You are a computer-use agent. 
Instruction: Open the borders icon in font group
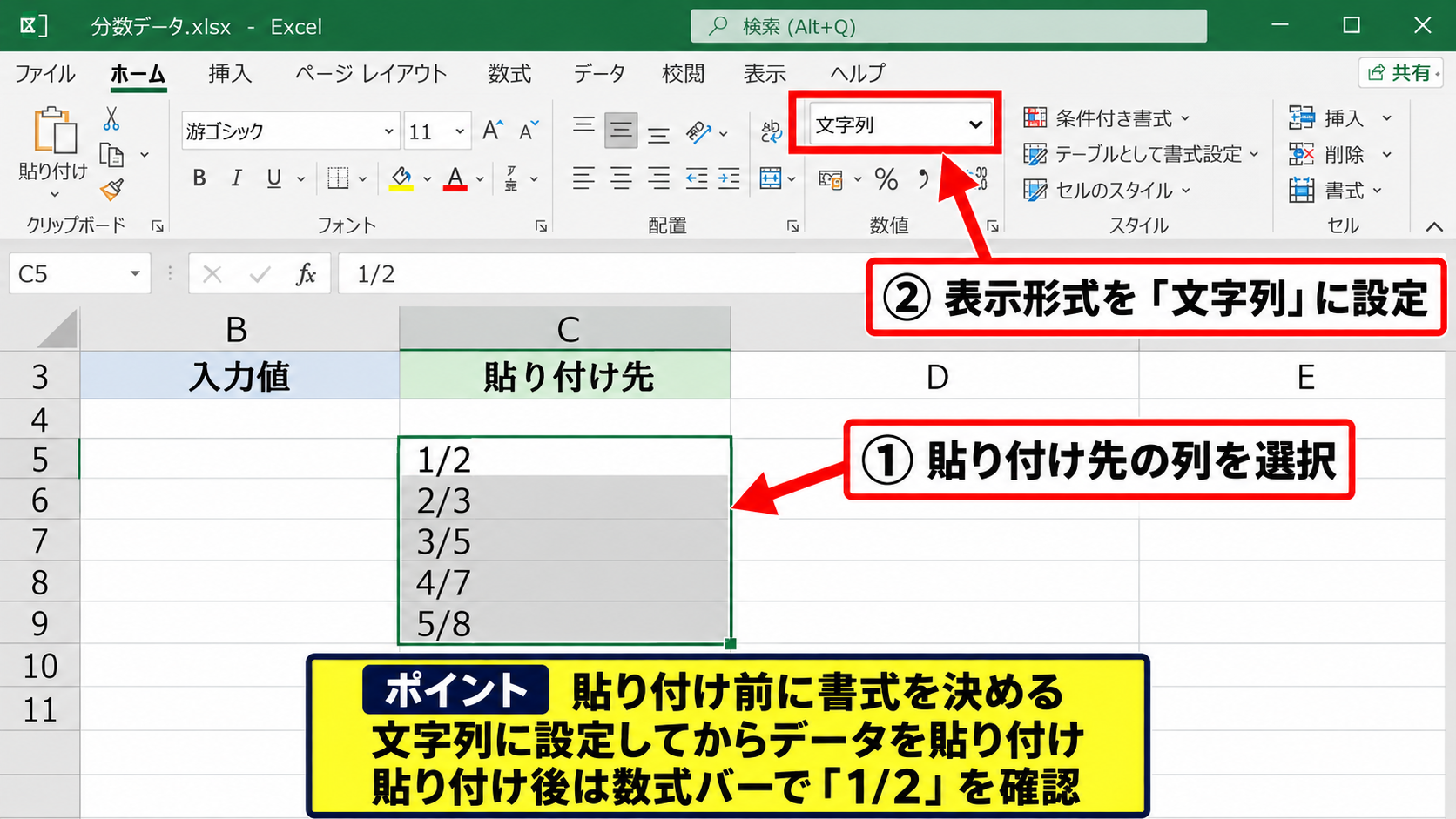[x=338, y=178]
